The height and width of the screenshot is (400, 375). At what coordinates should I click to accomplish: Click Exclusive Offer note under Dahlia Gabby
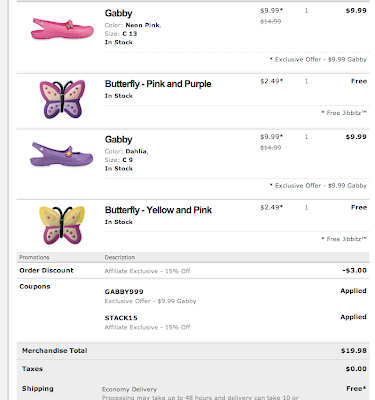coord(318,186)
